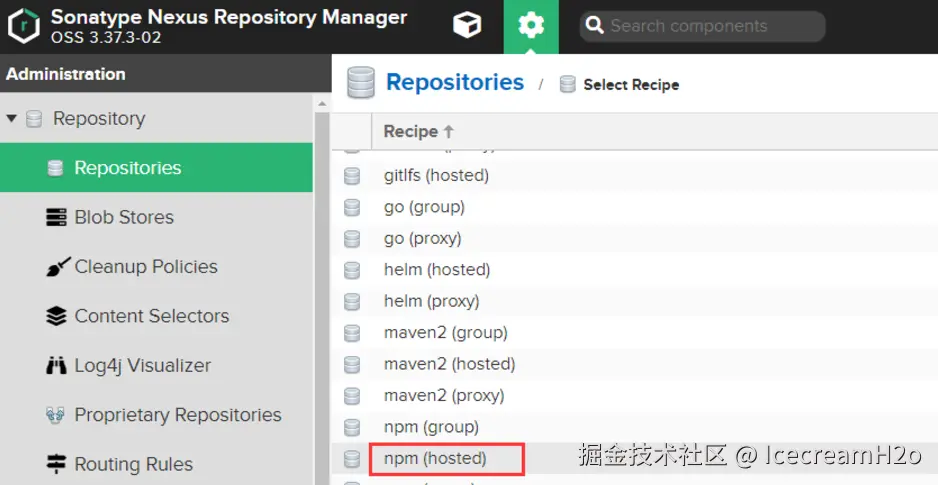Click the search magnifier icon
This screenshot has width=938, height=485.
[x=595, y=26]
